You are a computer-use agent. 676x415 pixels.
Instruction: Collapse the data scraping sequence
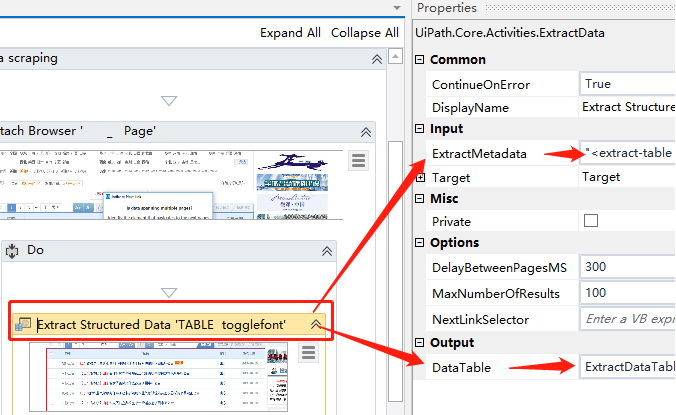(x=377, y=59)
